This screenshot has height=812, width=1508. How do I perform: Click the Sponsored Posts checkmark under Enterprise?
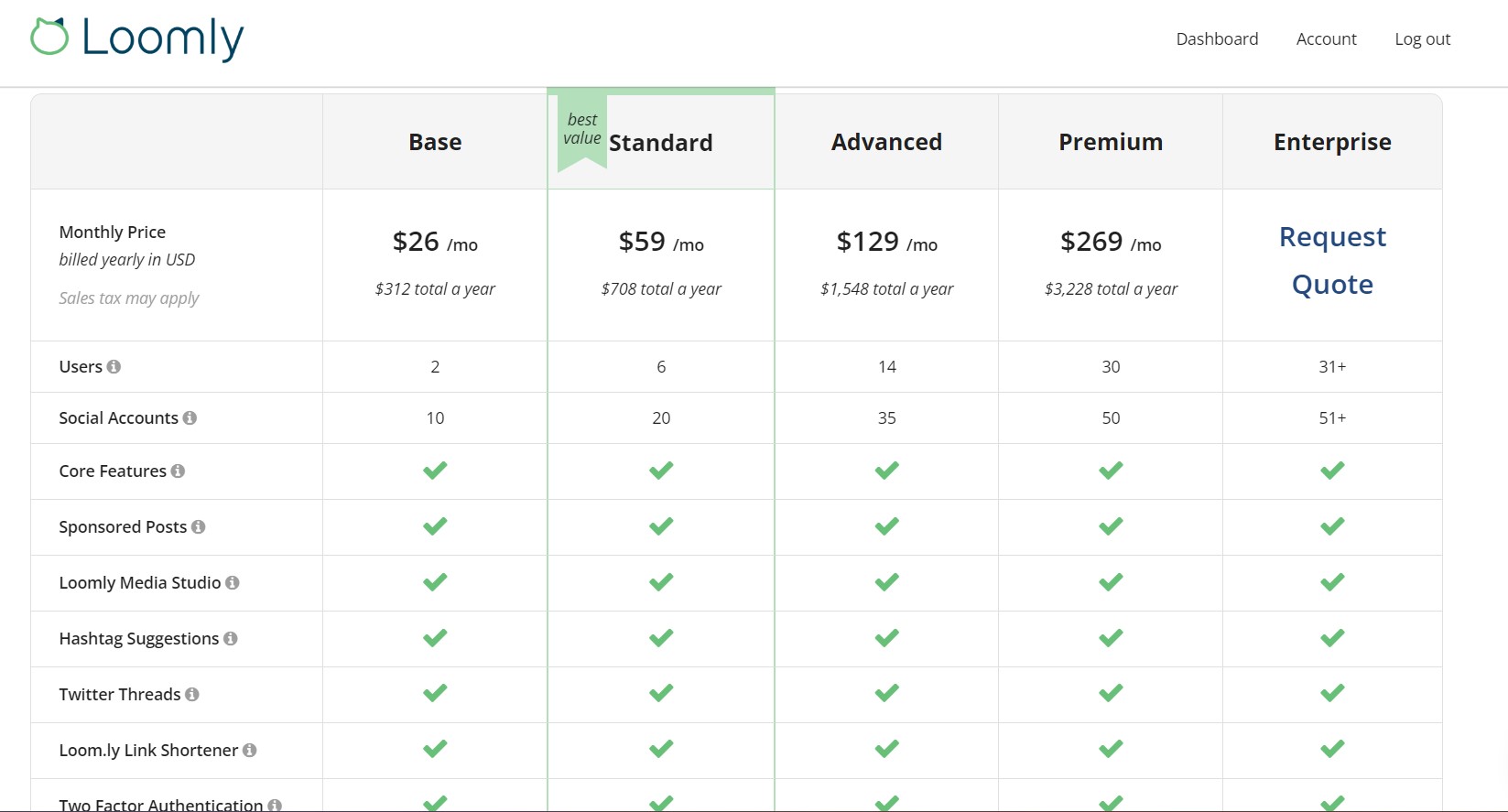coord(1332,526)
